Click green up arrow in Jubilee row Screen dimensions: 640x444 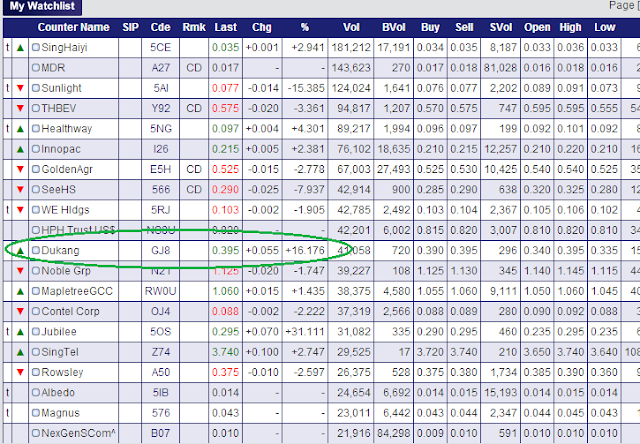pos(20,332)
